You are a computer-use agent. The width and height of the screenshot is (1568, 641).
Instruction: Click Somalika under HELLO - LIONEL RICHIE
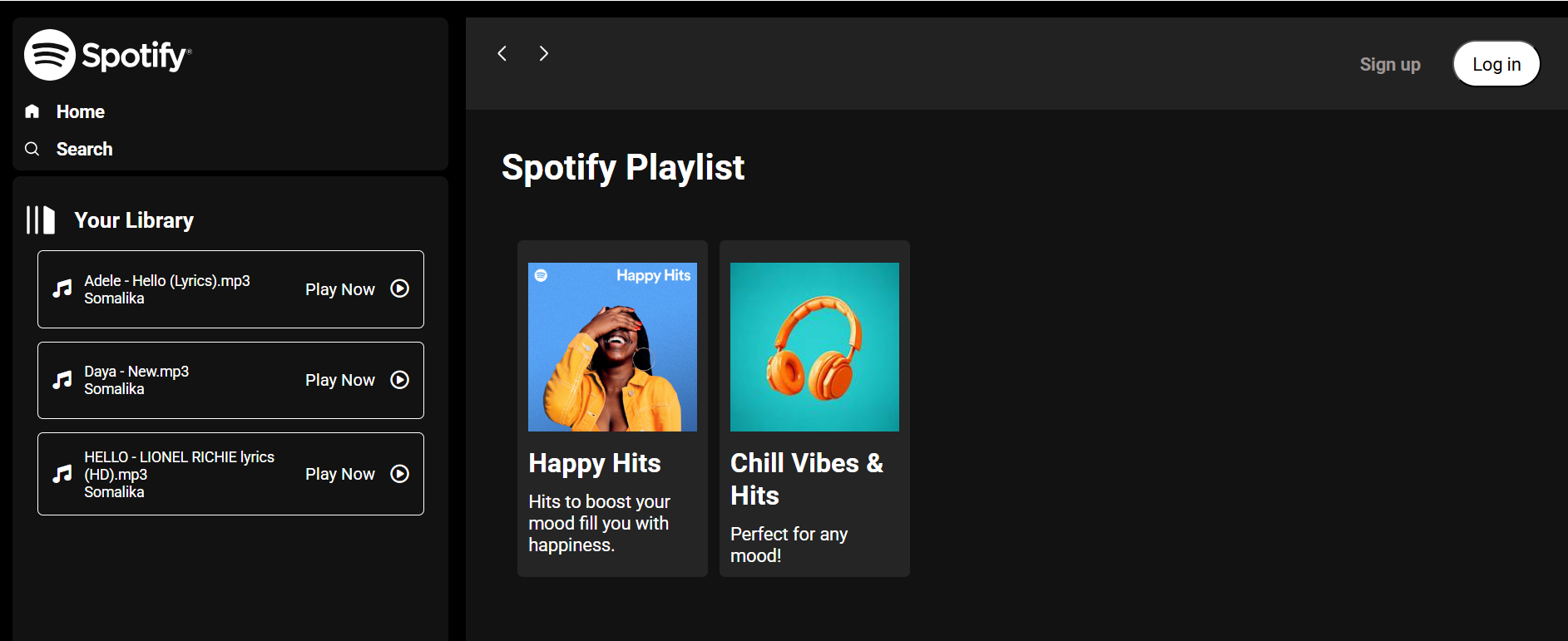[114, 492]
